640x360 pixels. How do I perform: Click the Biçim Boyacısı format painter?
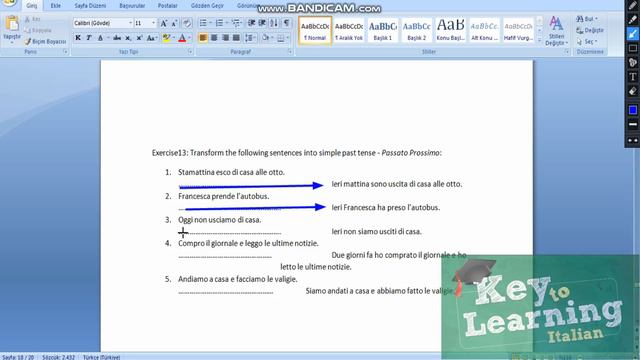[45, 42]
